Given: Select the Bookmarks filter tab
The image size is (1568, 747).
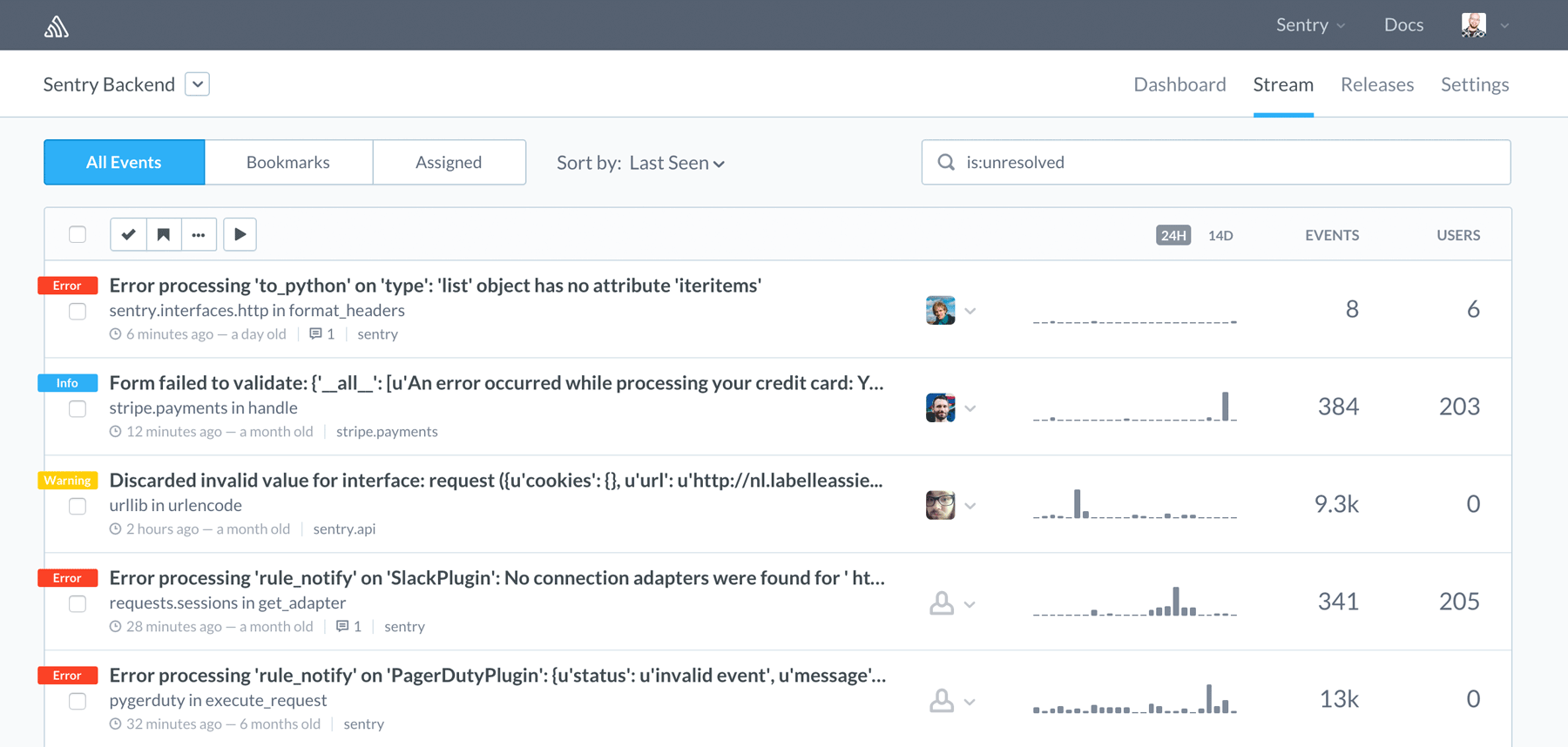Looking at the screenshot, I should tap(288, 162).
